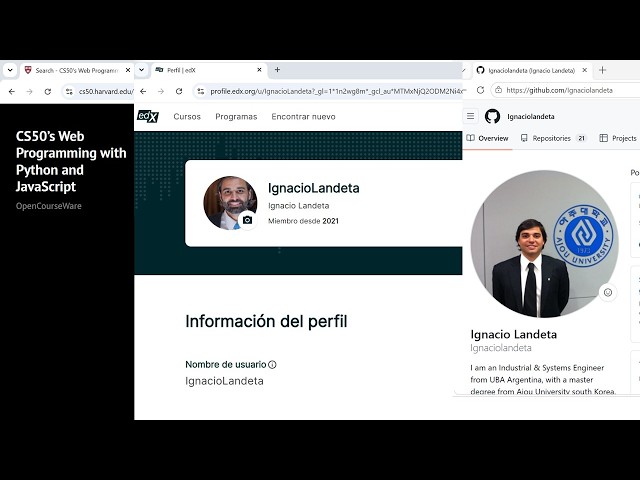Focus the github.com/Ignaciolandeta address bar
640x480 pixels.
565,90
